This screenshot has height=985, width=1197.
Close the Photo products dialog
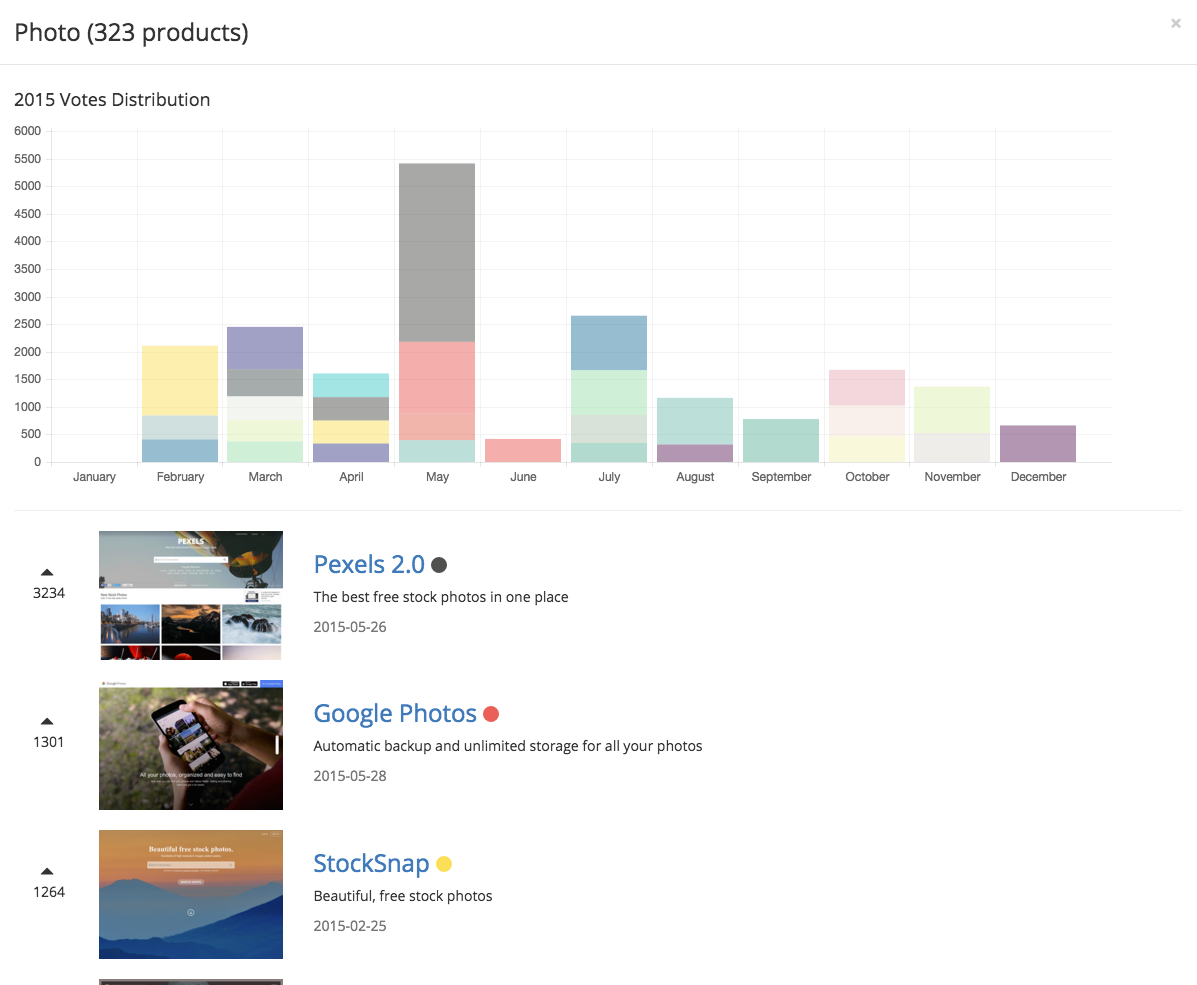pyautogui.click(x=1176, y=24)
